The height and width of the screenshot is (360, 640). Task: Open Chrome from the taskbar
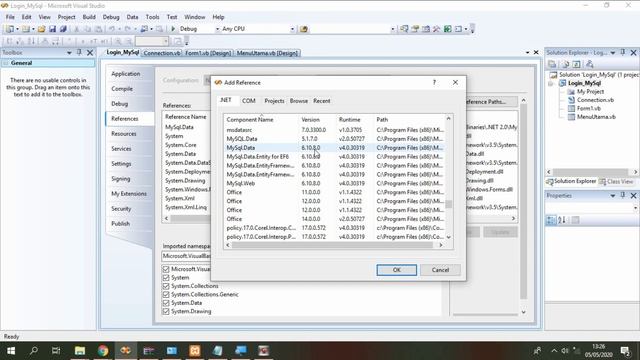tap(103, 351)
